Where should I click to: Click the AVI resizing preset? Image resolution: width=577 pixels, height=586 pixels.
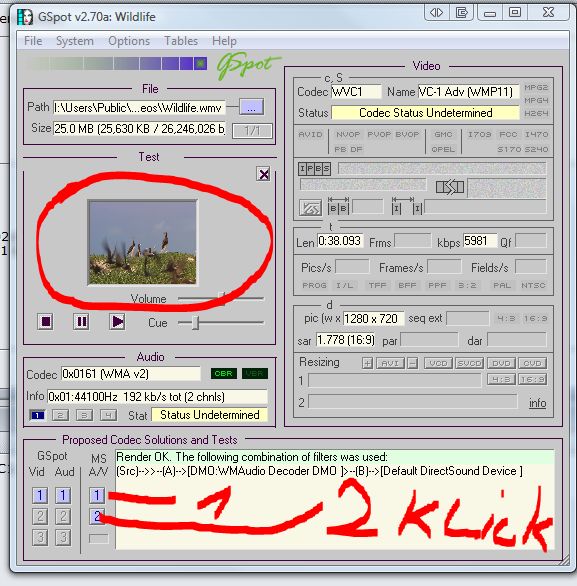click(390, 363)
